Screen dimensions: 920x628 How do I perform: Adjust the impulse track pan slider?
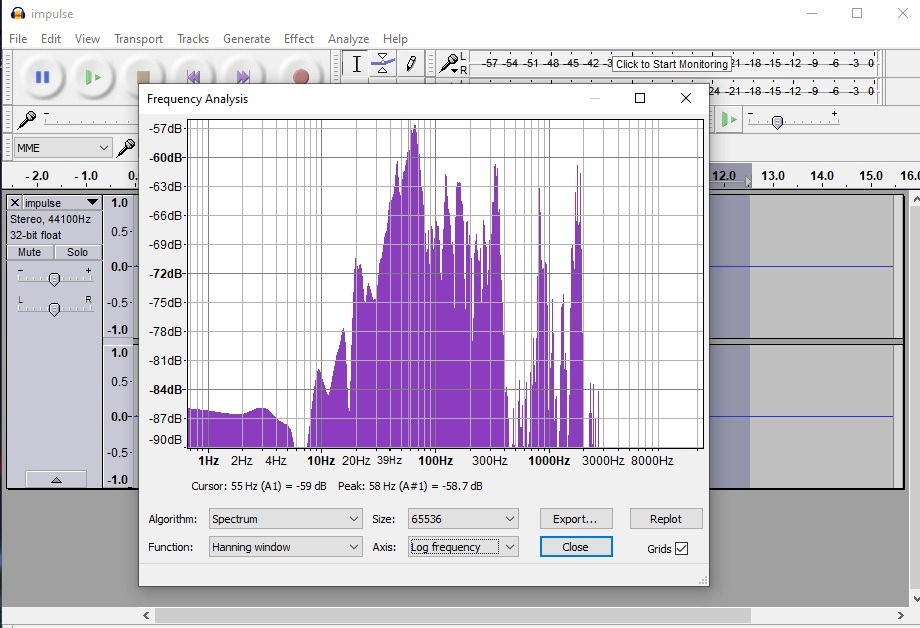[54, 309]
